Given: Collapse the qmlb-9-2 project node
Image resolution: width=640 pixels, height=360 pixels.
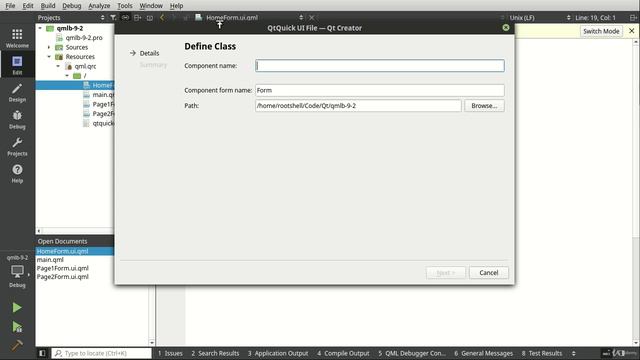Looking at the screenshot, I should (x=40, y=28).
